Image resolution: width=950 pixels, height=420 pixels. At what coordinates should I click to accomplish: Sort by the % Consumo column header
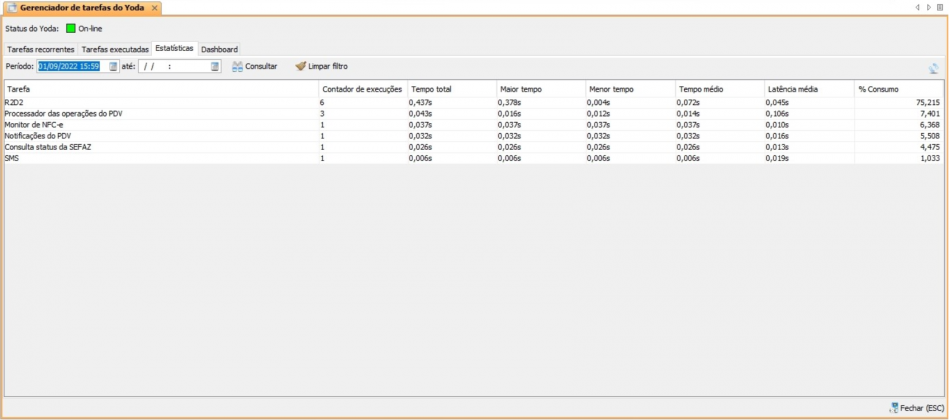pos(898,89)
